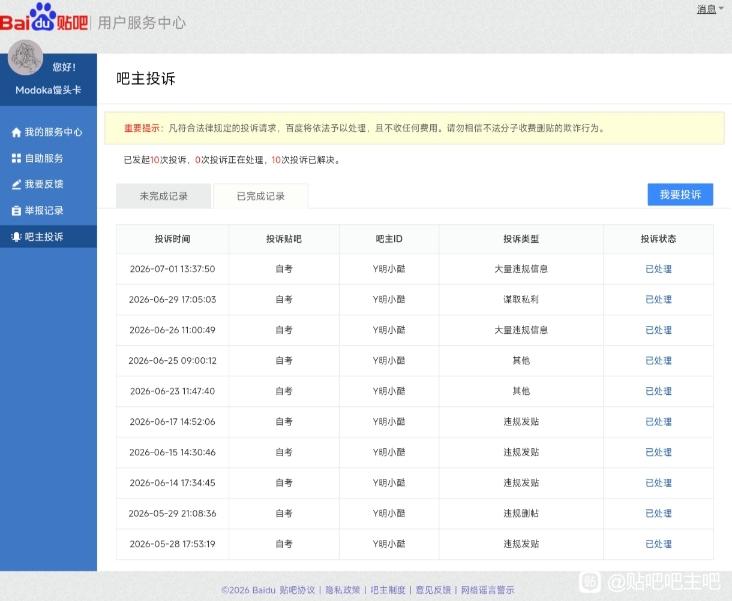Click the clipboard icon beside 举报记录
The image size is (732, 601).
tap(16, 211)
